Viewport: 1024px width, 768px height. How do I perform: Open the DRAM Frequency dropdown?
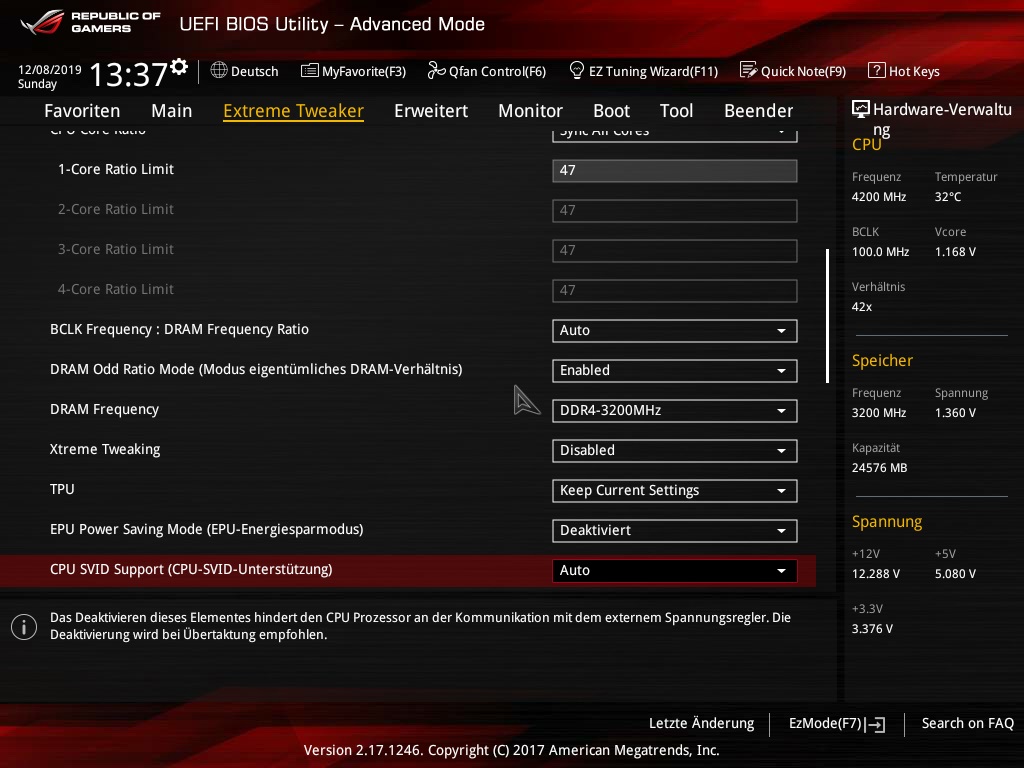click(675, 410)
